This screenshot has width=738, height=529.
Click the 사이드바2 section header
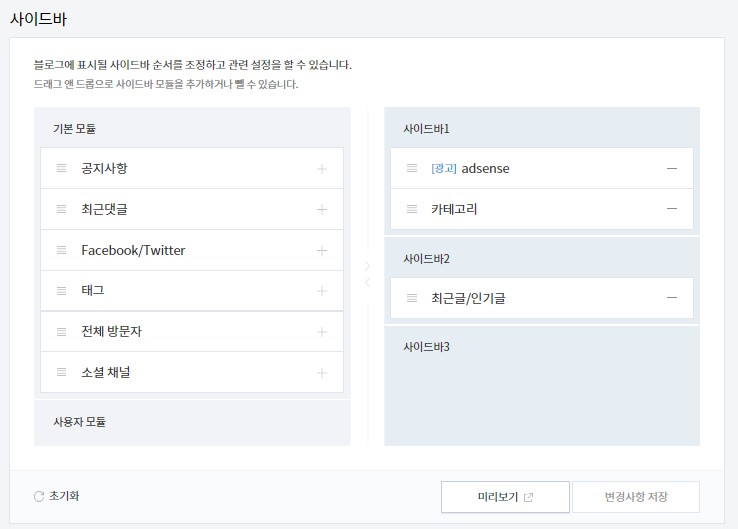click(x=426, y=258)
